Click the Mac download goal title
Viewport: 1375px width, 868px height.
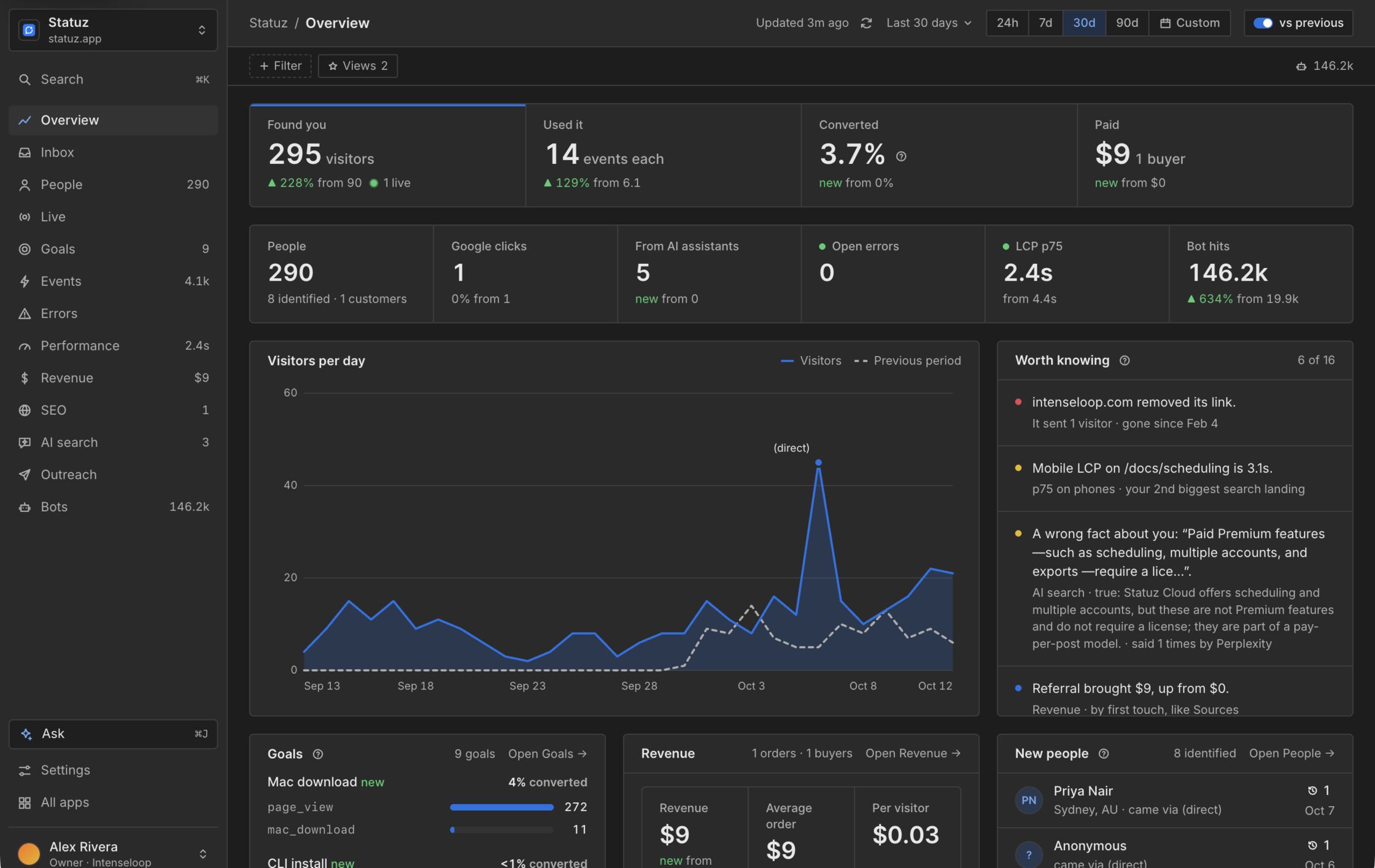[x=312, y=783]
